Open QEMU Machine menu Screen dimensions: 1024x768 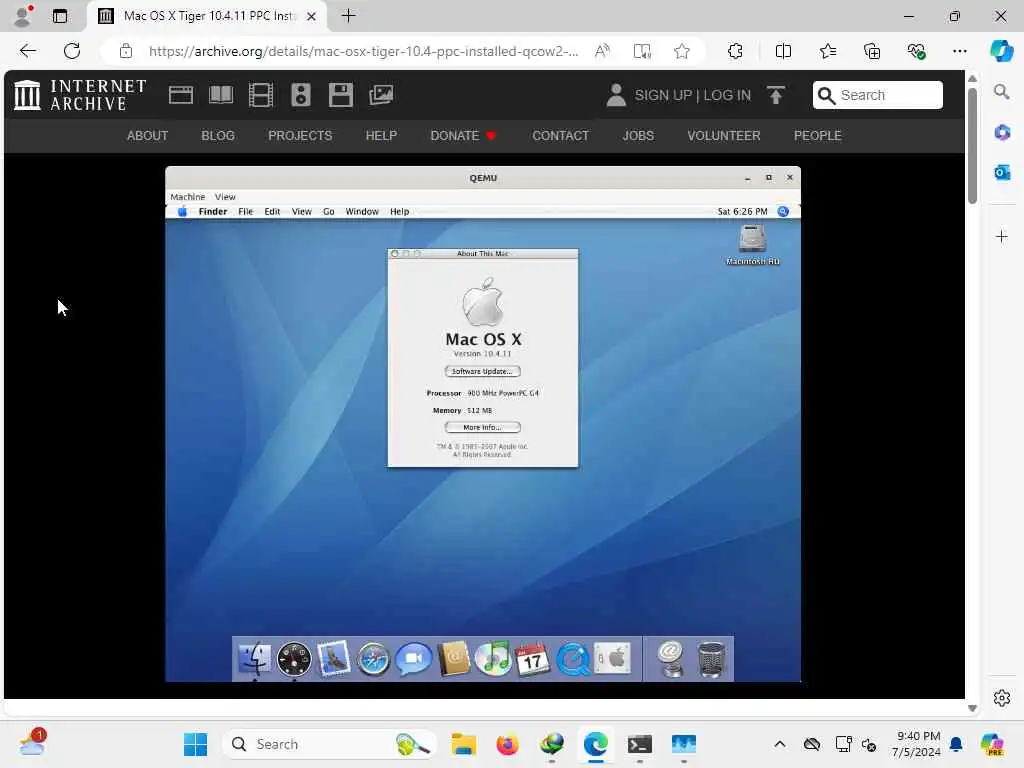coord(187,197)
